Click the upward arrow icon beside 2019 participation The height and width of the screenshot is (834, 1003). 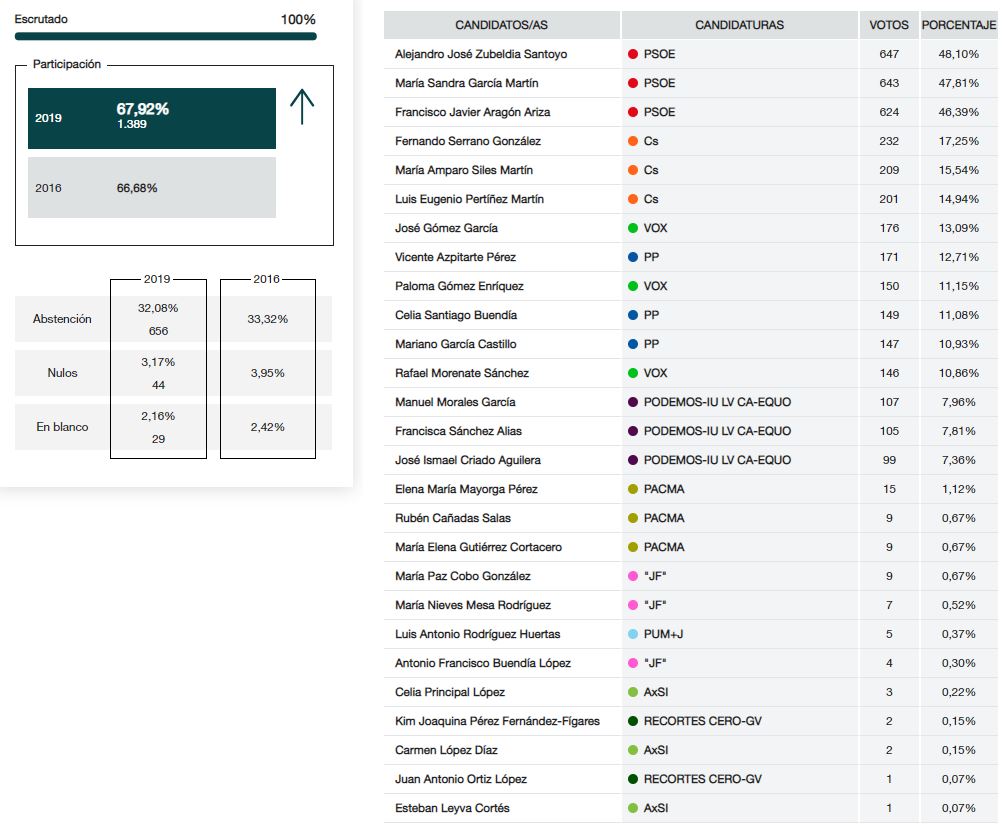(x=302, y=107)
